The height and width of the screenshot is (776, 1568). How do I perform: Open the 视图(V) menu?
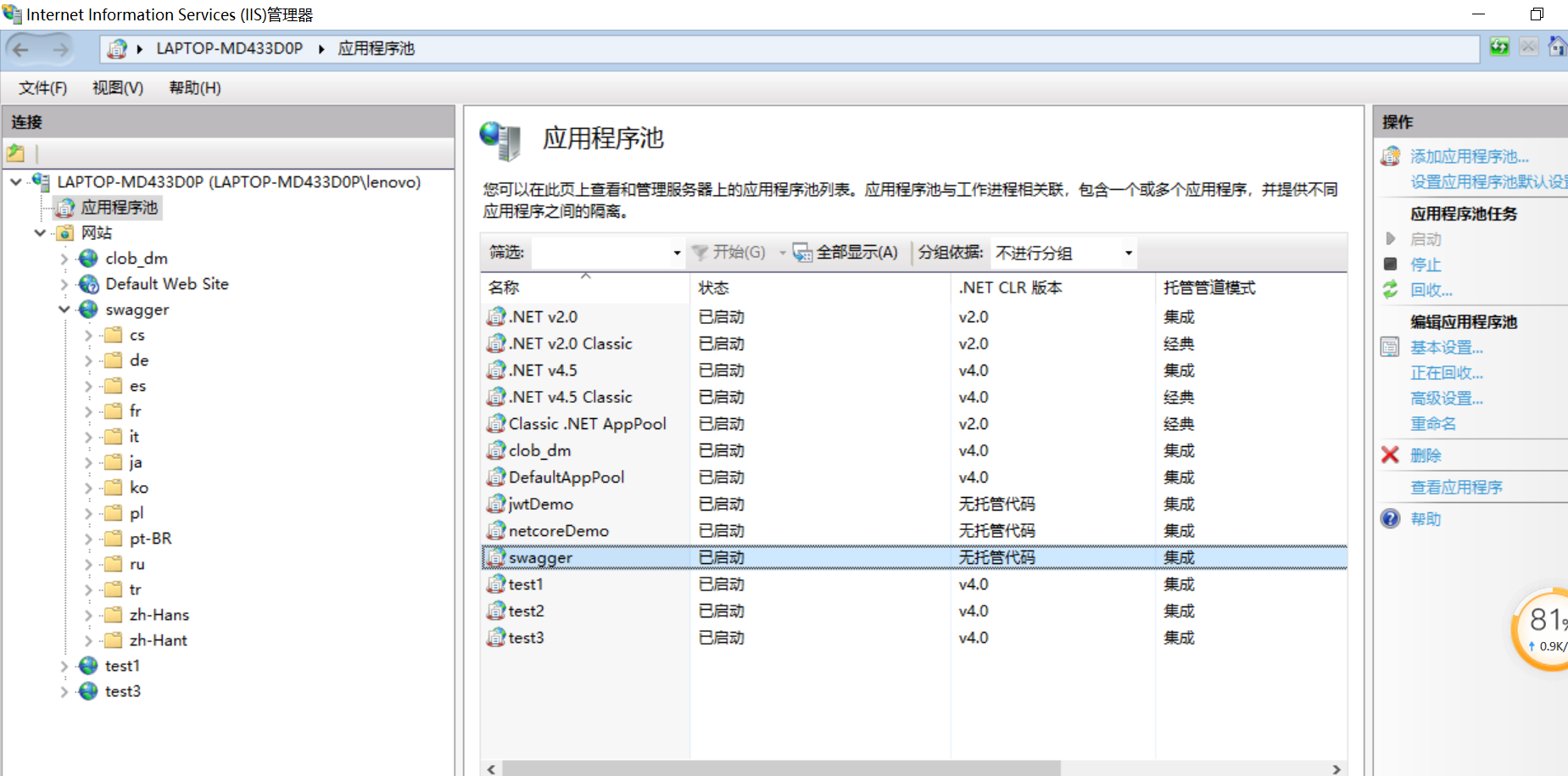click(x=118, y=88)
